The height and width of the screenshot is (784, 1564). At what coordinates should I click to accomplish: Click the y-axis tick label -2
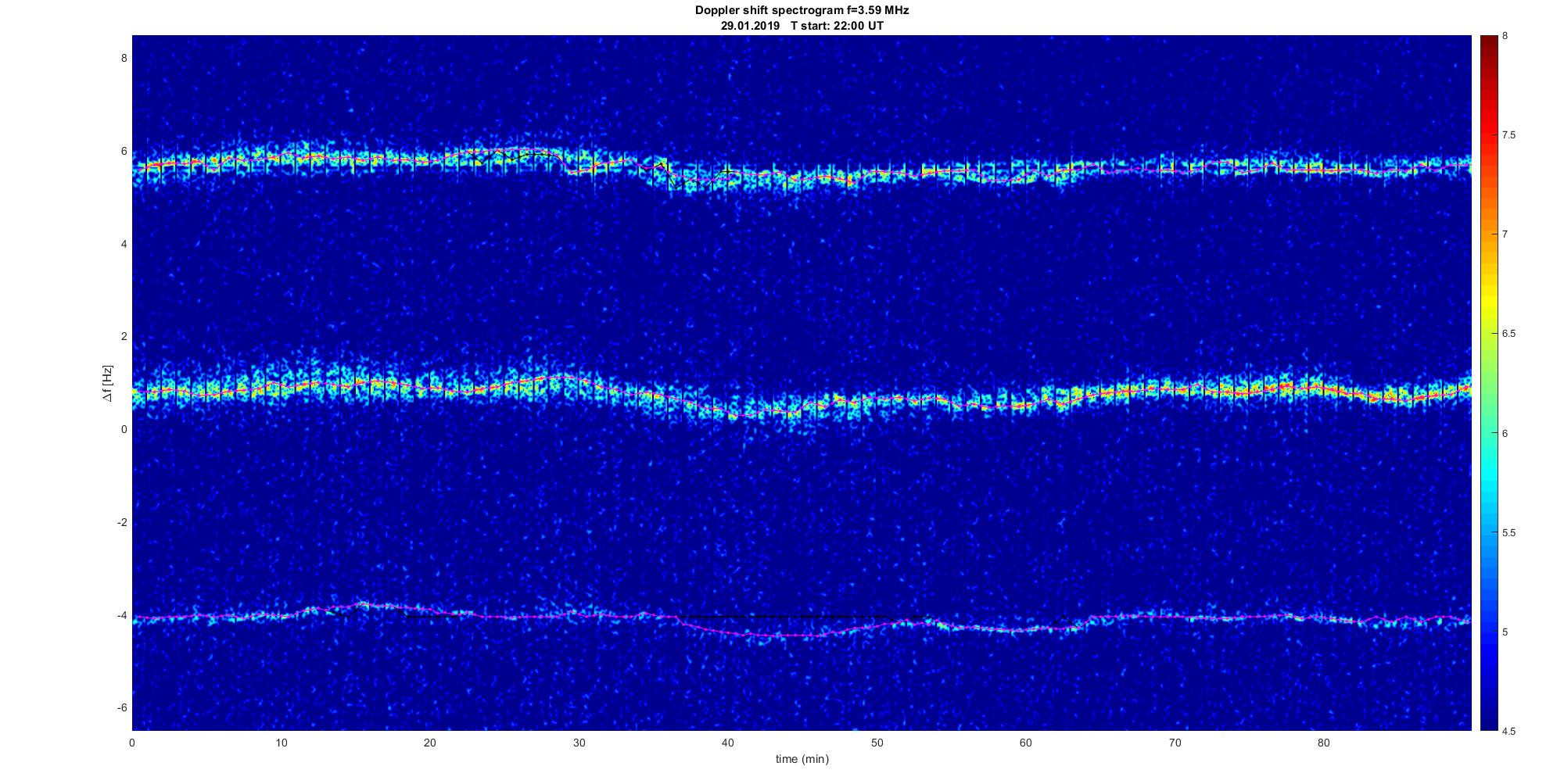[x=121, y=522]
